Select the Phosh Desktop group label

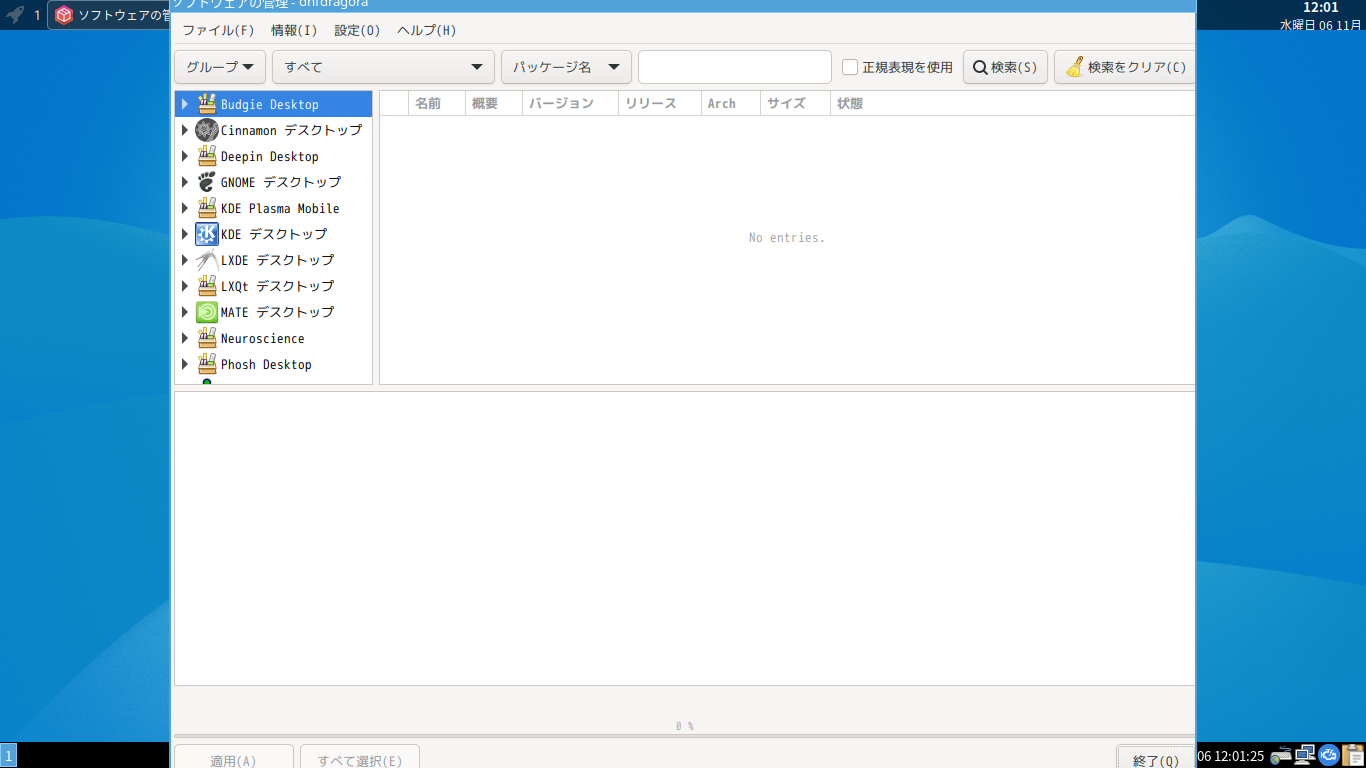click(266, 364)
